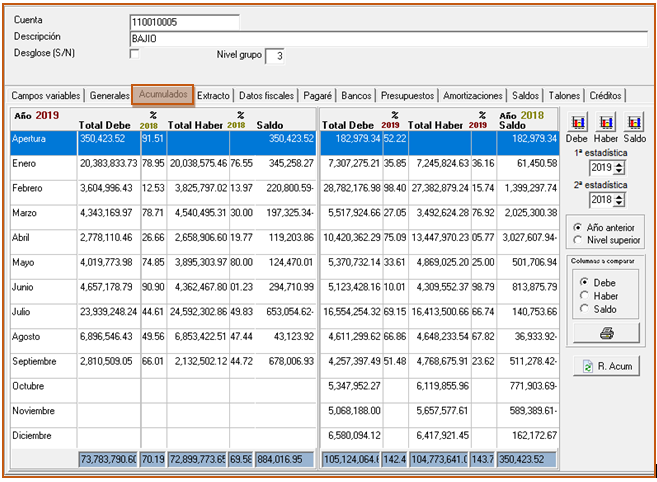
Task: Select the Mayo row label
Action: [23, 262]
